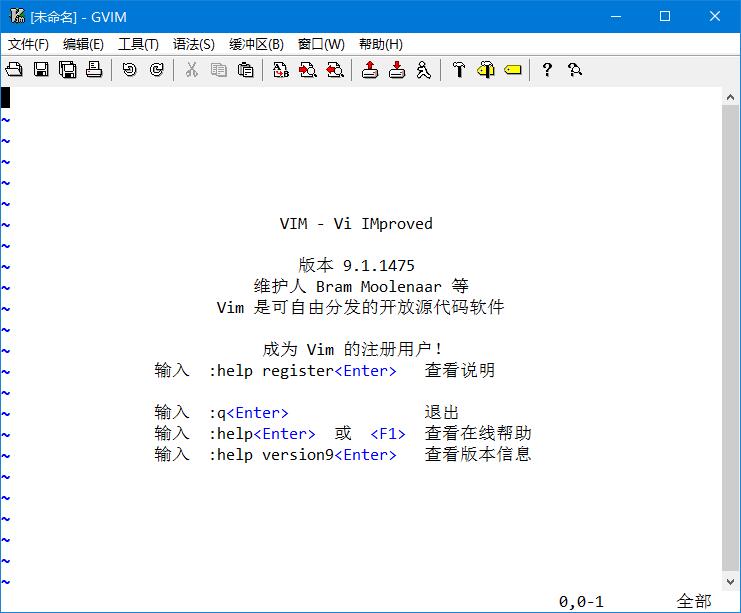This screenshot has width=741, height=613.
Task: Click the Save All files icon
Action: [x=68, y=70]
